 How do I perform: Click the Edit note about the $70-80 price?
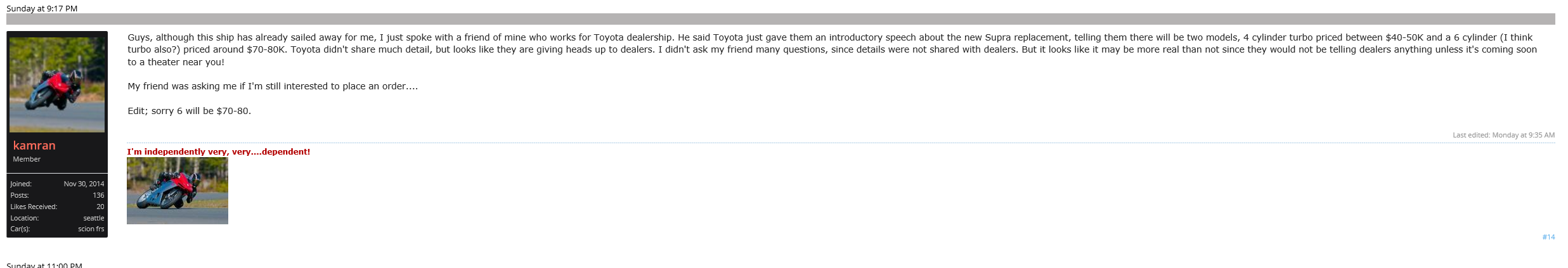pyautogui.click(x=189, y=111)
